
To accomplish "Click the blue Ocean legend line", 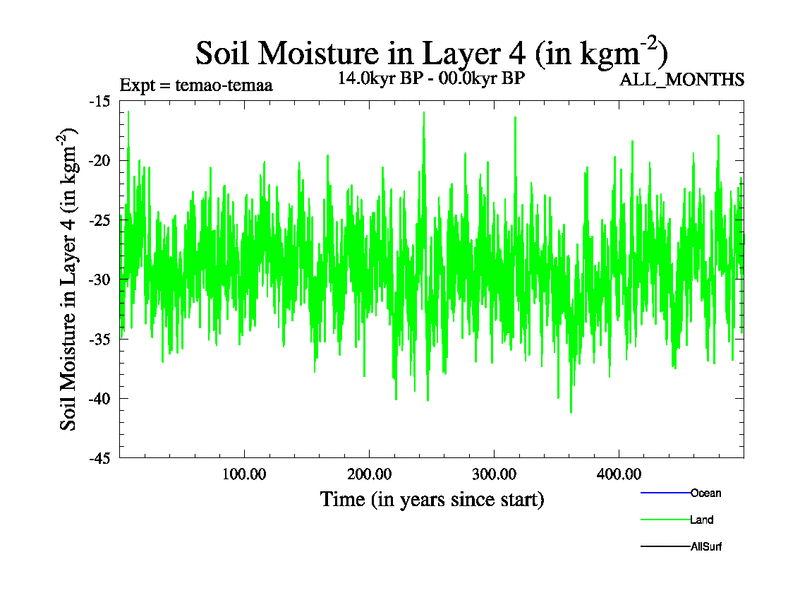I will [x=664, y=493].
